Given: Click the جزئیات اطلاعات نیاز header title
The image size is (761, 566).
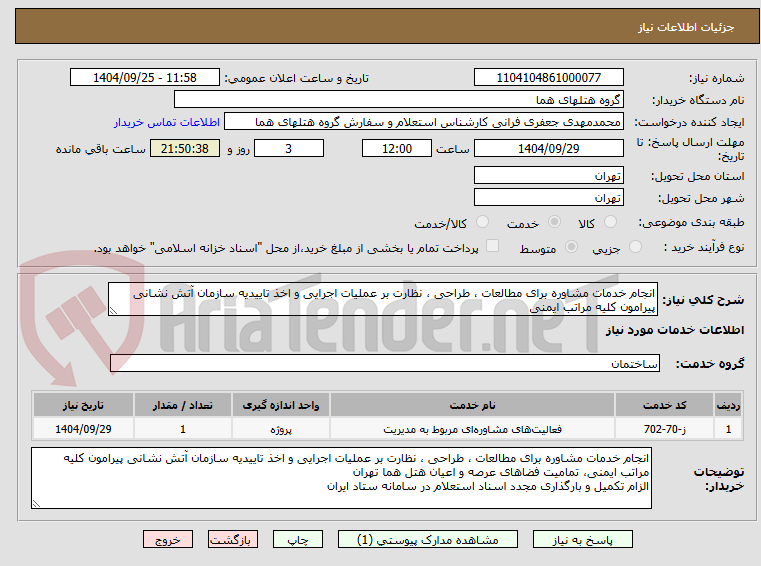Looking at the screenshot, I should pos(686,27).
